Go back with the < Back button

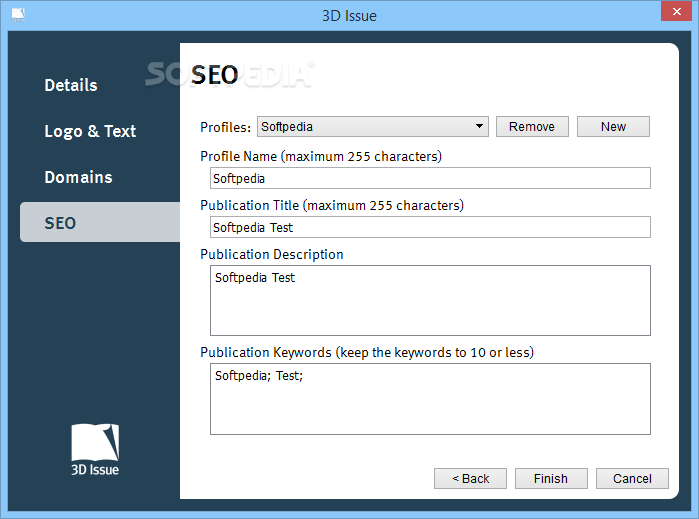pos(470,478)
